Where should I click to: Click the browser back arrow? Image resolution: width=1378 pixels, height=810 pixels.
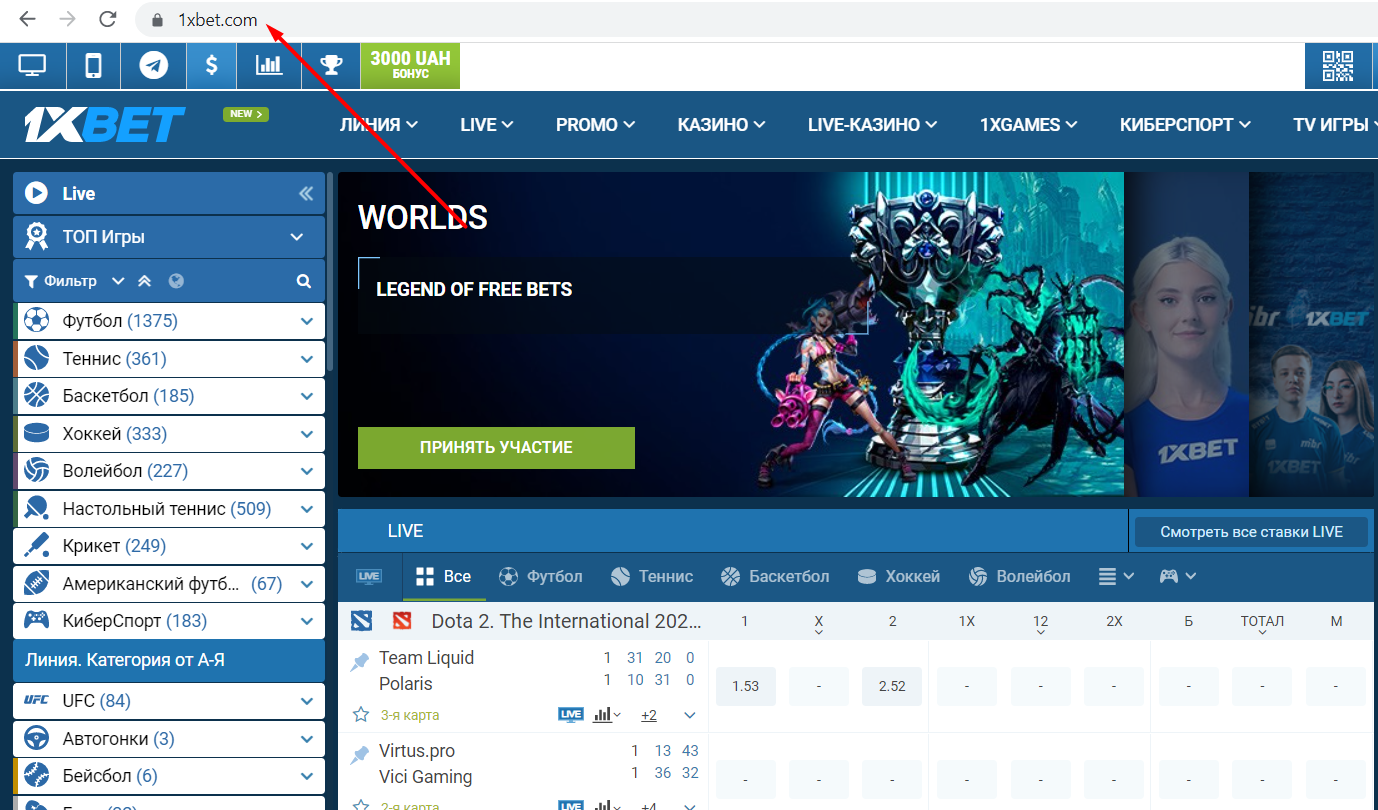[x=28, y=19]
